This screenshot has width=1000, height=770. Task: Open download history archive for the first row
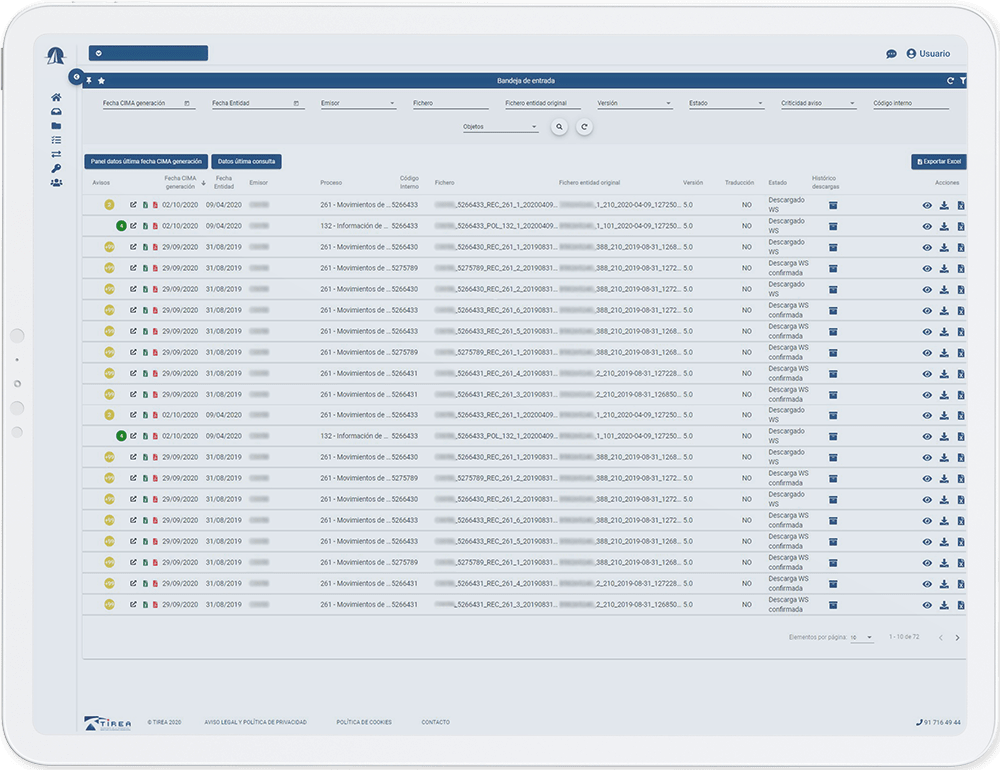click(x=833, y=205)
